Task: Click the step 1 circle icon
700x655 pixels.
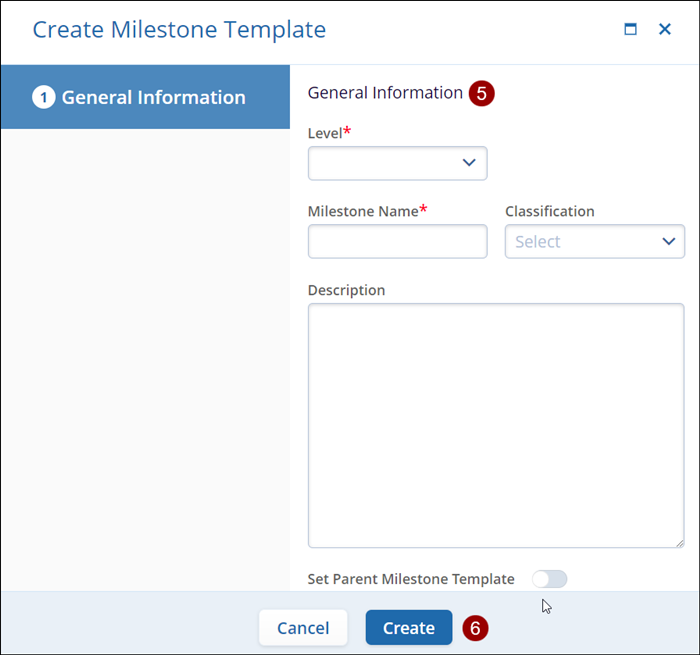Action: point(43,97)
